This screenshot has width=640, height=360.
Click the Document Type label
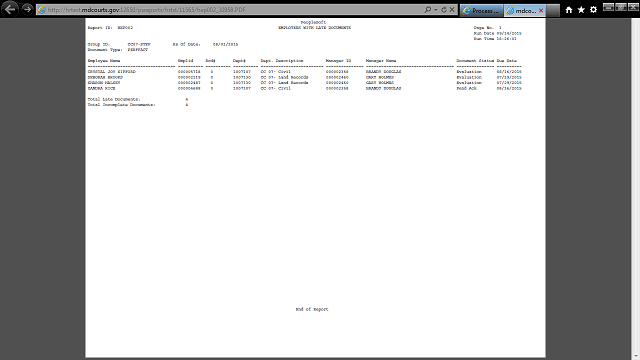105,50
